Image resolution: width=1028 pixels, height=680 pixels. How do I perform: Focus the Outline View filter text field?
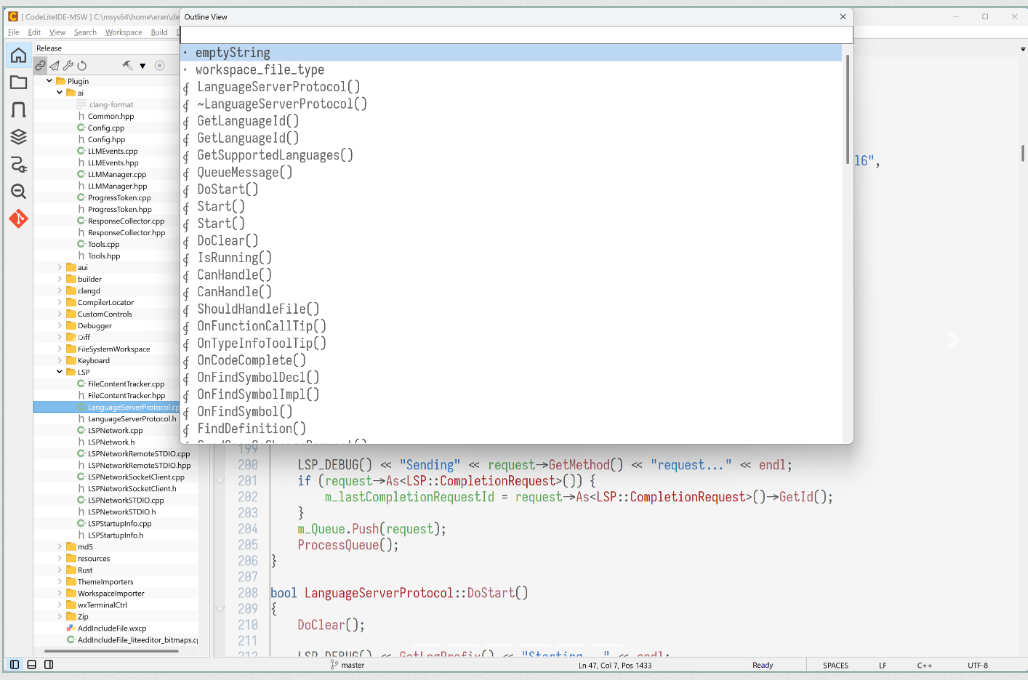[517, 35]
